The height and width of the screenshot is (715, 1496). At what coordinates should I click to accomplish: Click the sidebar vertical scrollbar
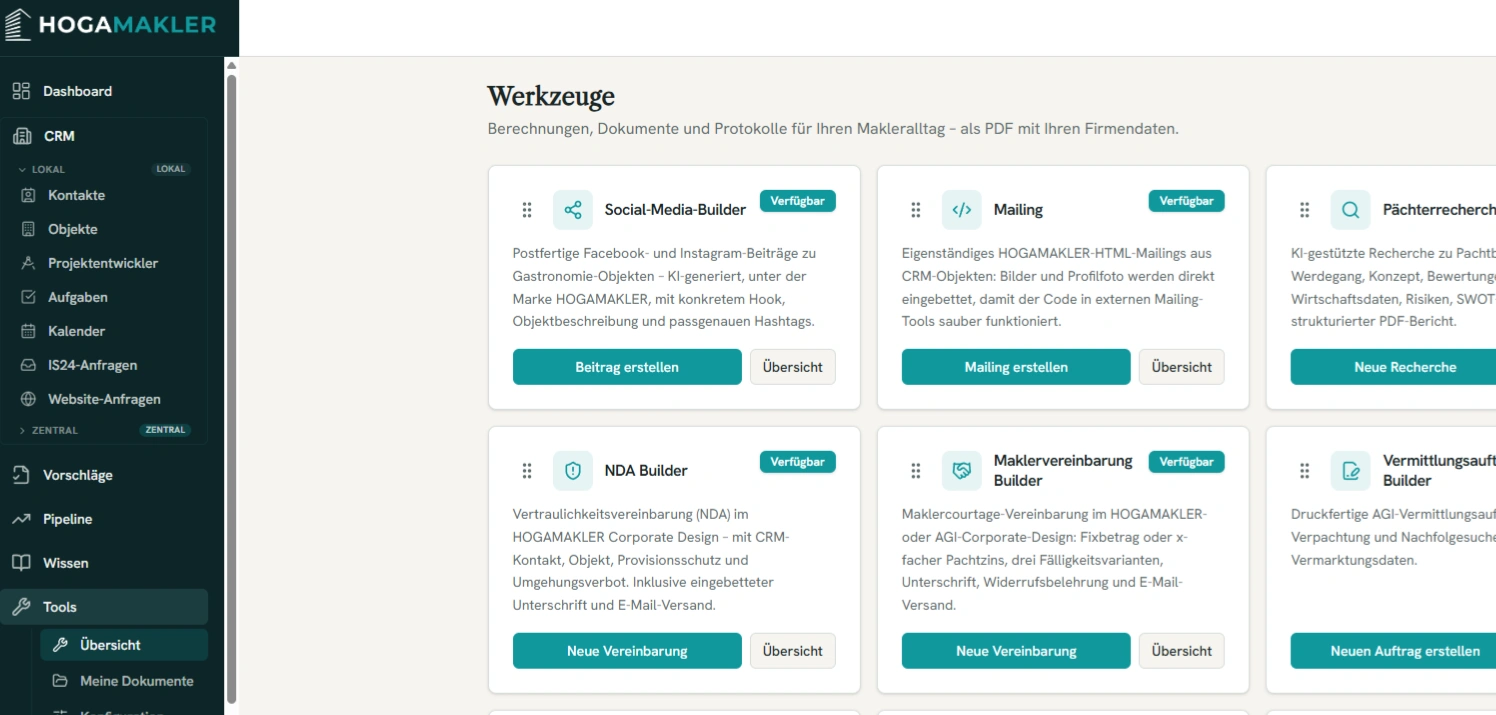pos(232,388)
